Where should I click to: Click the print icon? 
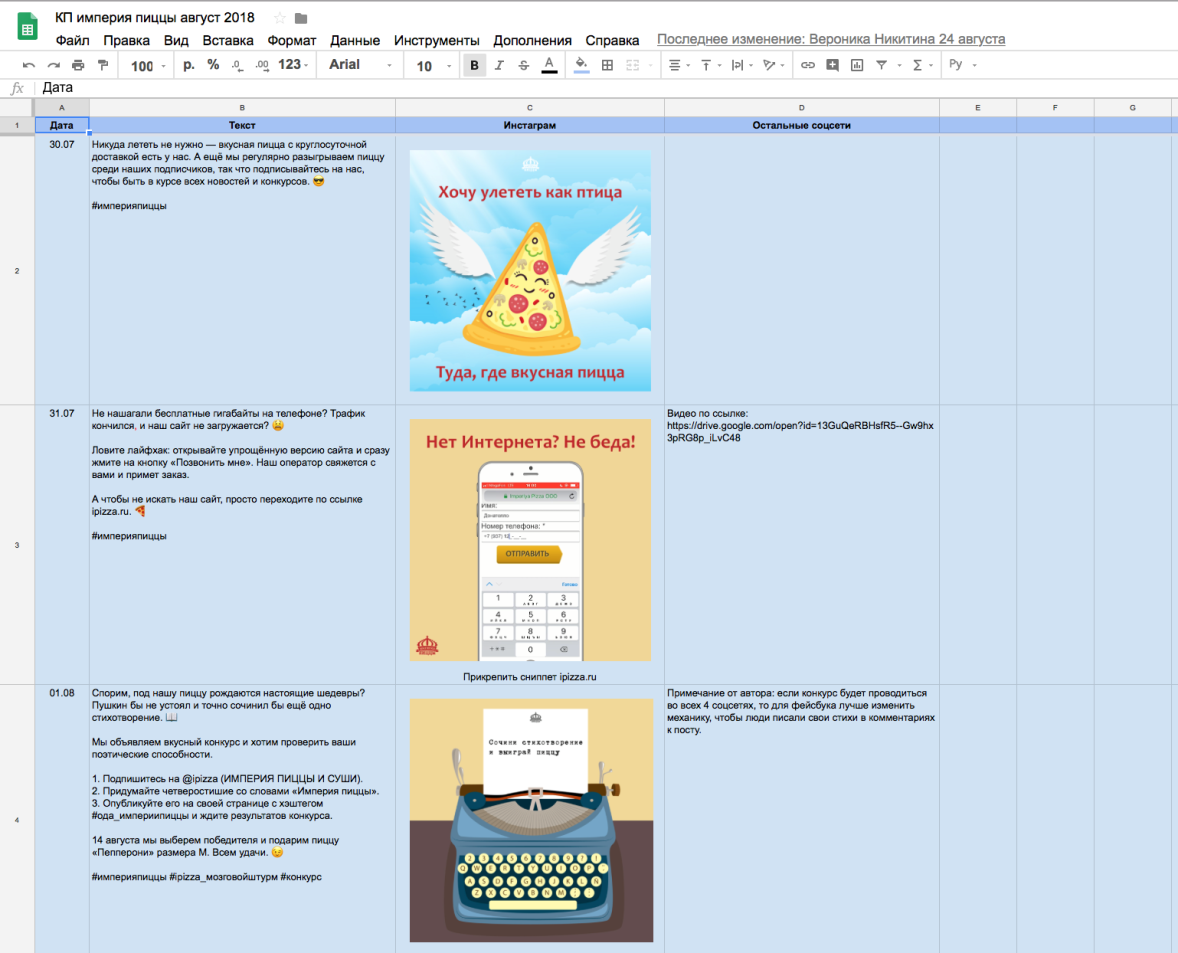point(78,65)
